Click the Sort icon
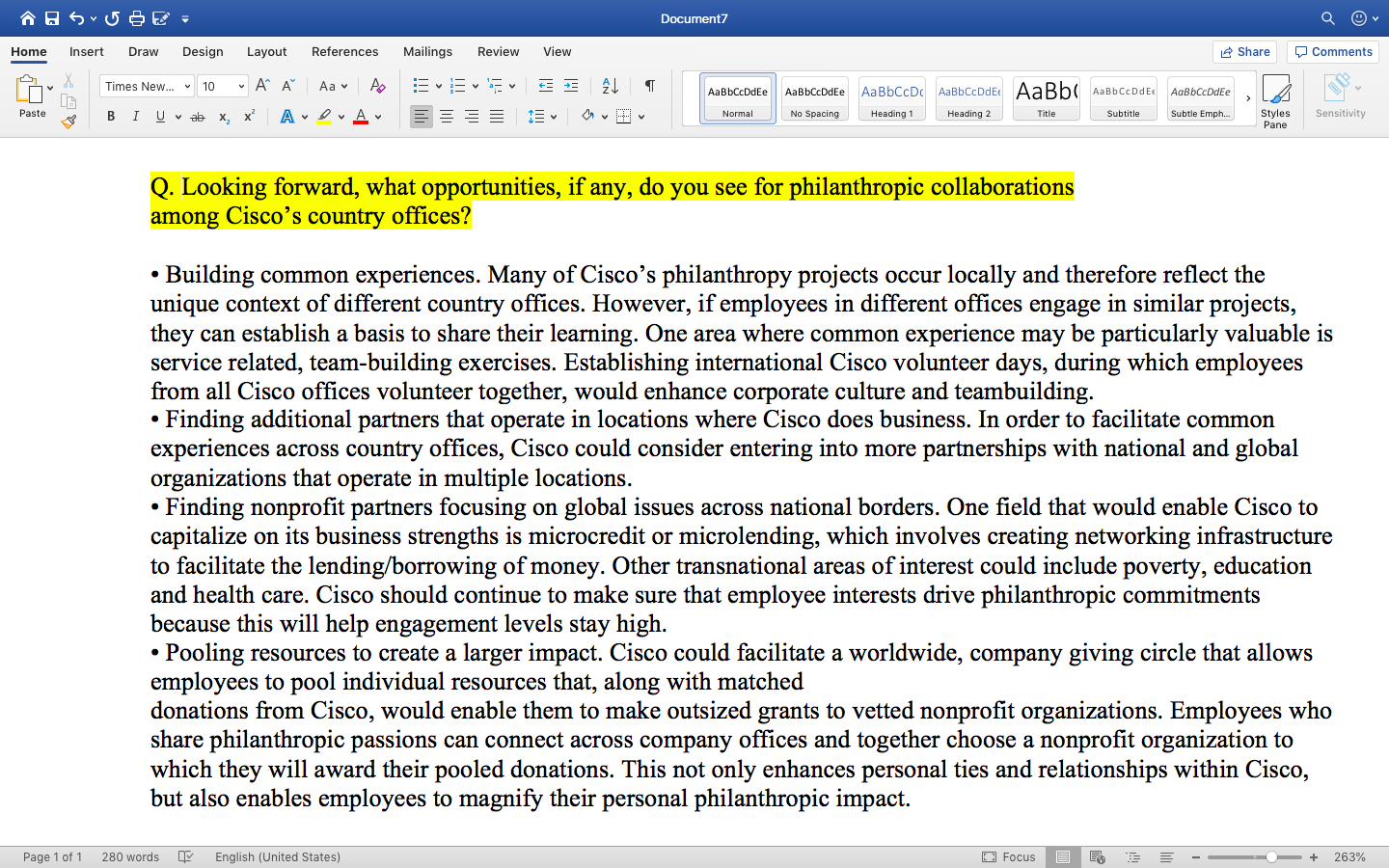1389x868 pixels. click(609, 86)
